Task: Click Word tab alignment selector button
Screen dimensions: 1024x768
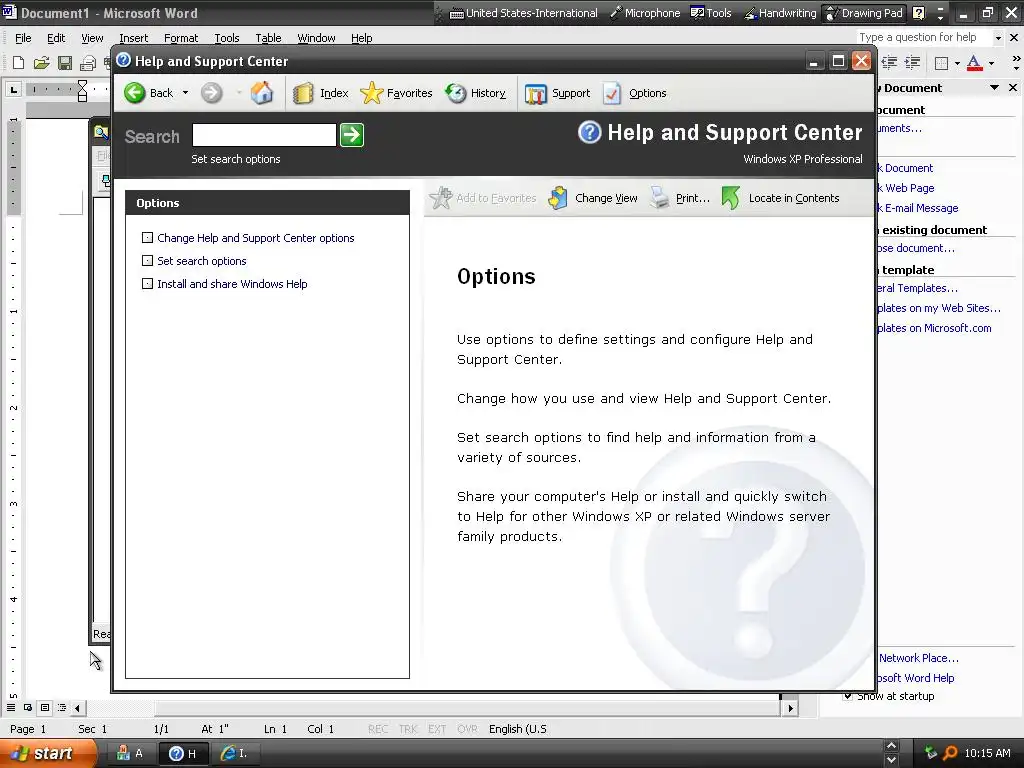Action: click(13, 89)
